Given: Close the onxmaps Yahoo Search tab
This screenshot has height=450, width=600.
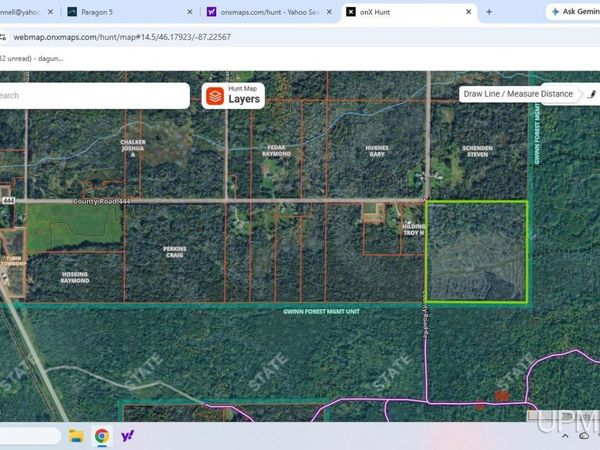Looking at the screenshot, I should pos(329,12).
